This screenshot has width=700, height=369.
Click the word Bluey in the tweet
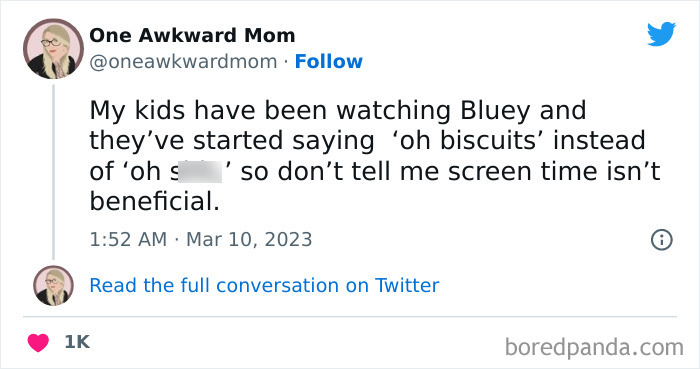496,111
